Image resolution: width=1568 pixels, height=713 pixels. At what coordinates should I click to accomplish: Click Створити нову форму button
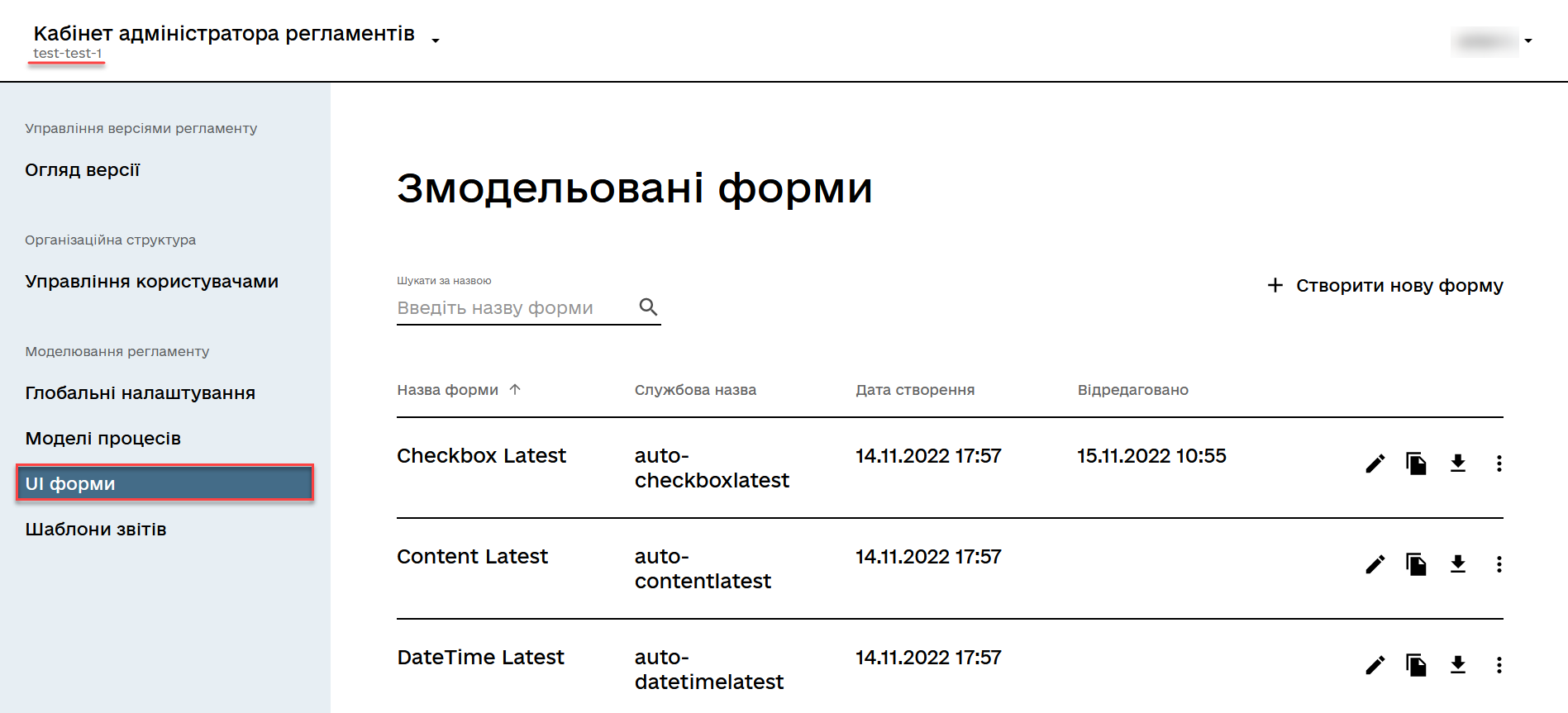click(1385, 286)
